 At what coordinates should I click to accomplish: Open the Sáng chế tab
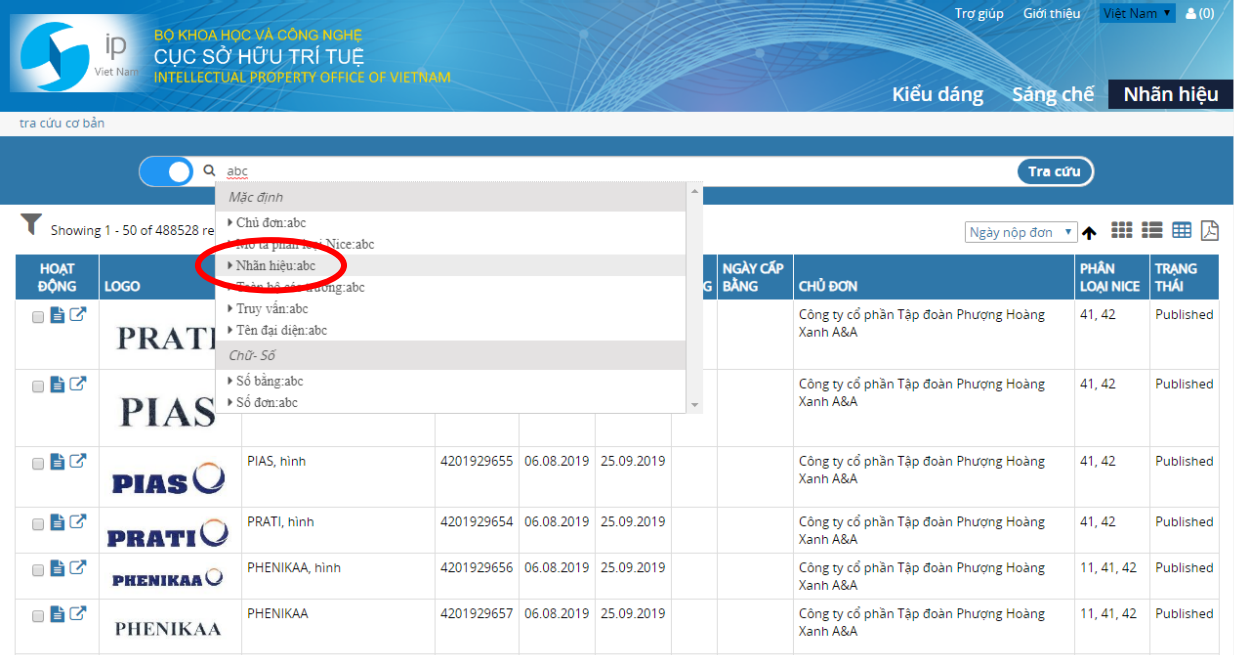click(1053, 95)
